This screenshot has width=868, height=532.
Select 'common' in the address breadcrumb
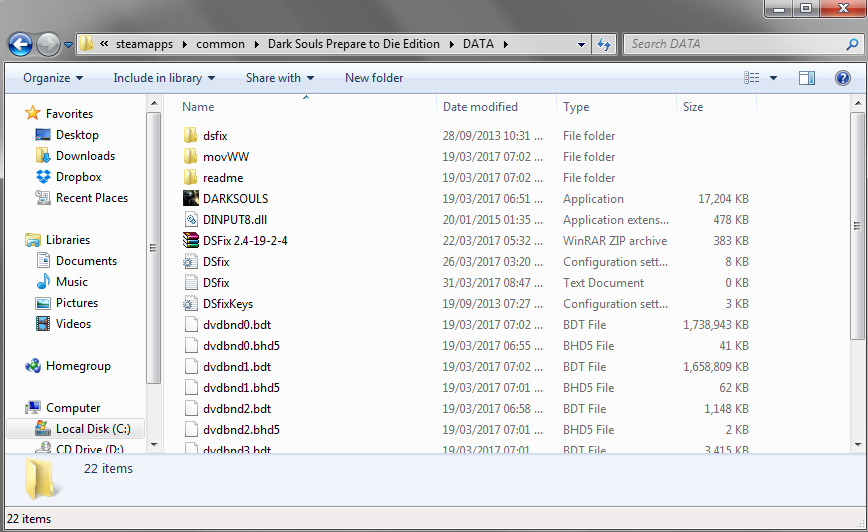(x=220, y=44)
